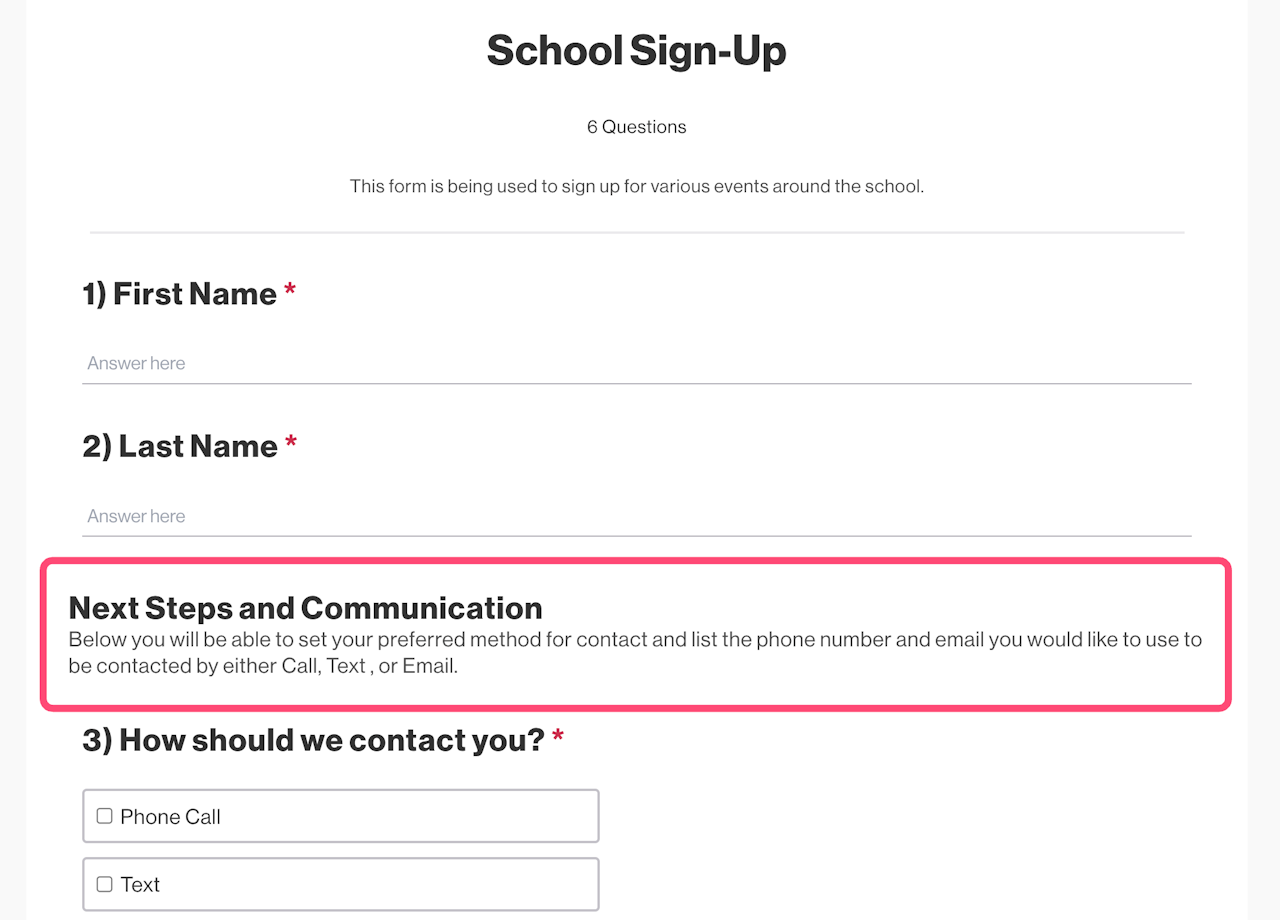This screenshot has height=920, width=1280.
Task: Click the divider line under the description
Action: pos(636,233)
